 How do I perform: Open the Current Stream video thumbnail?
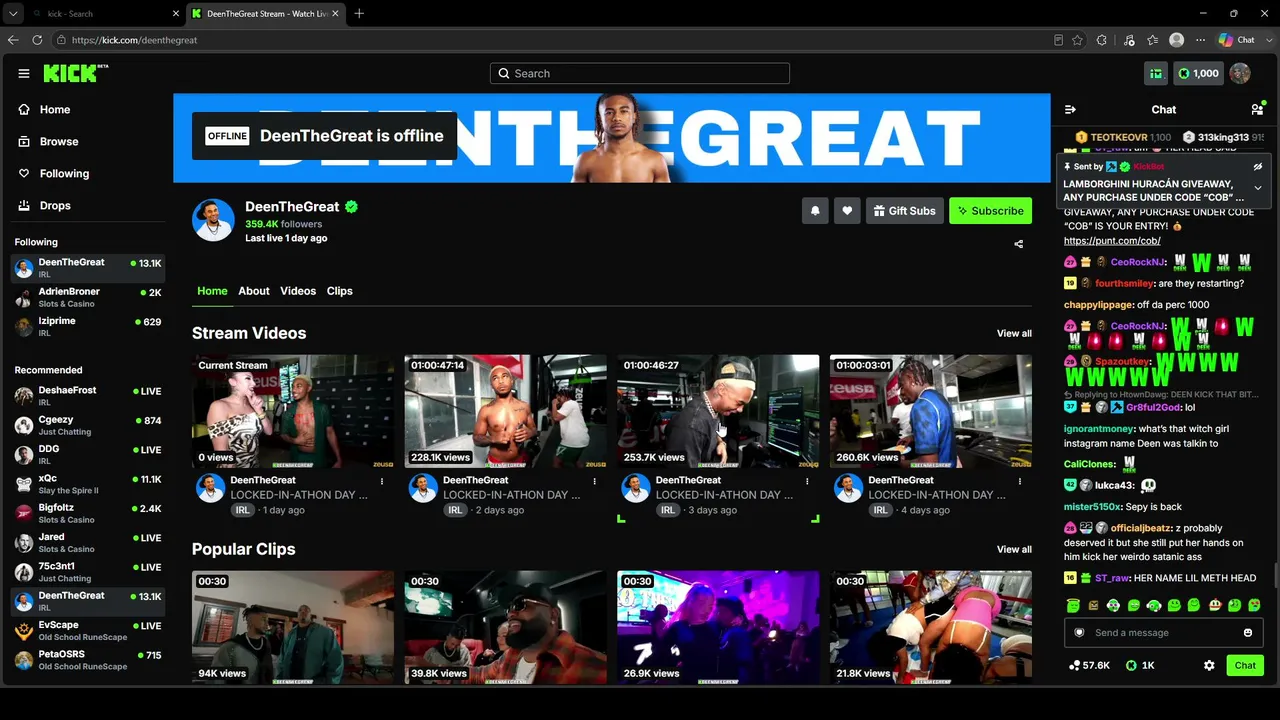point(293,411)
